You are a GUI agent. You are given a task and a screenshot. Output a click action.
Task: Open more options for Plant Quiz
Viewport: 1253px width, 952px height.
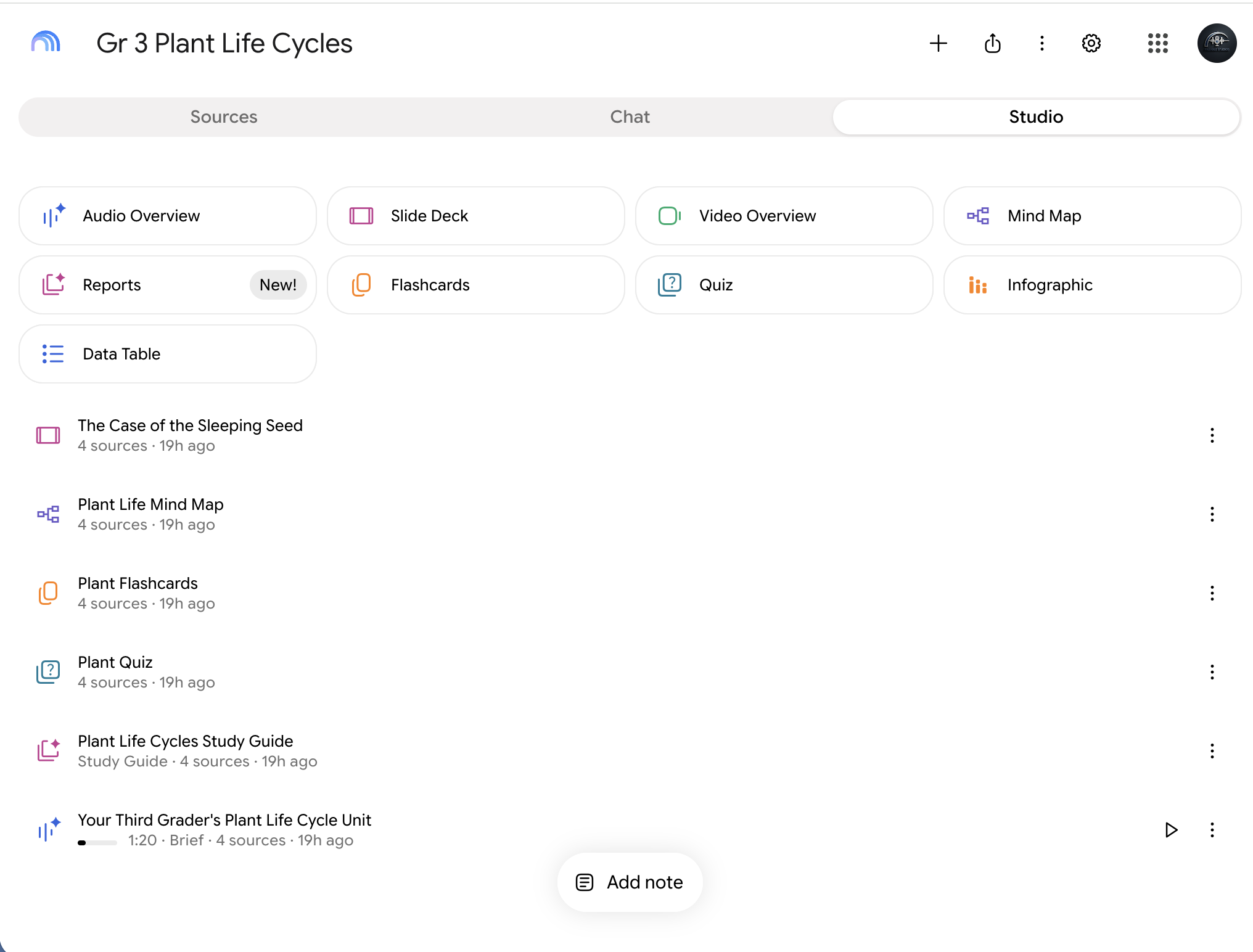(1212, 672)
